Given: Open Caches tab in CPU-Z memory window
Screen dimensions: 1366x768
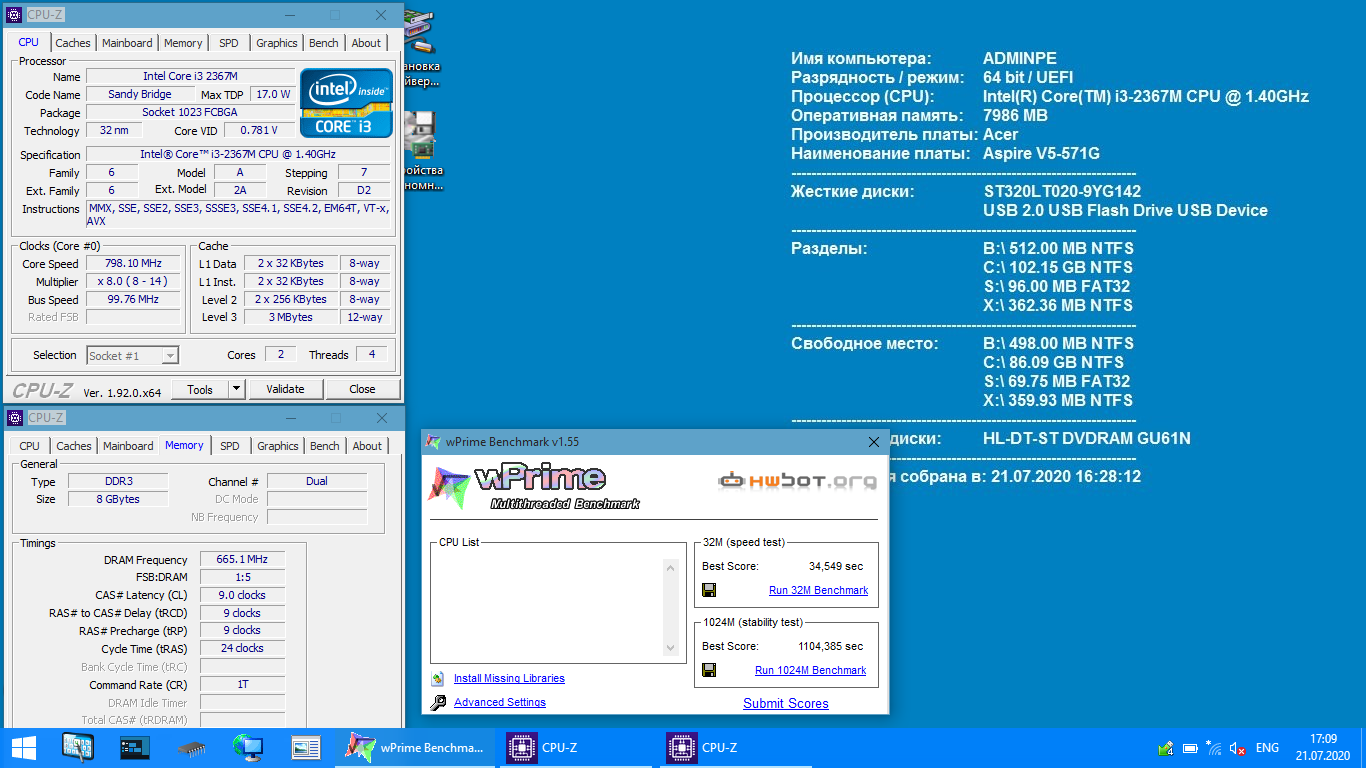Looking at the screenshot, I should tap(74, 446).
